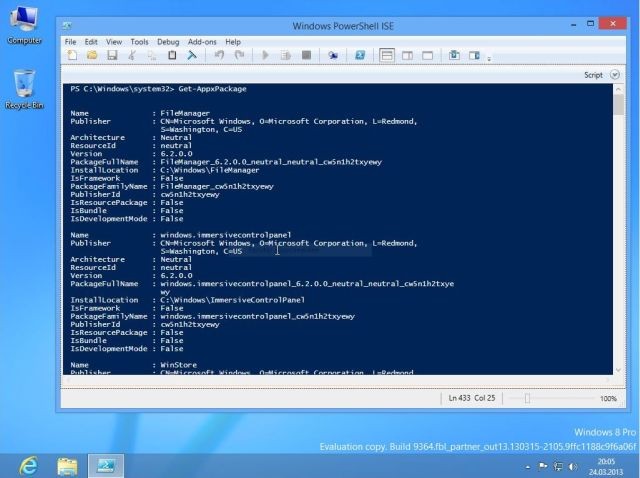The height and width of the screenshot is (478, 640).
Task: Open the Add-ons menu
Action: [202, 42]
